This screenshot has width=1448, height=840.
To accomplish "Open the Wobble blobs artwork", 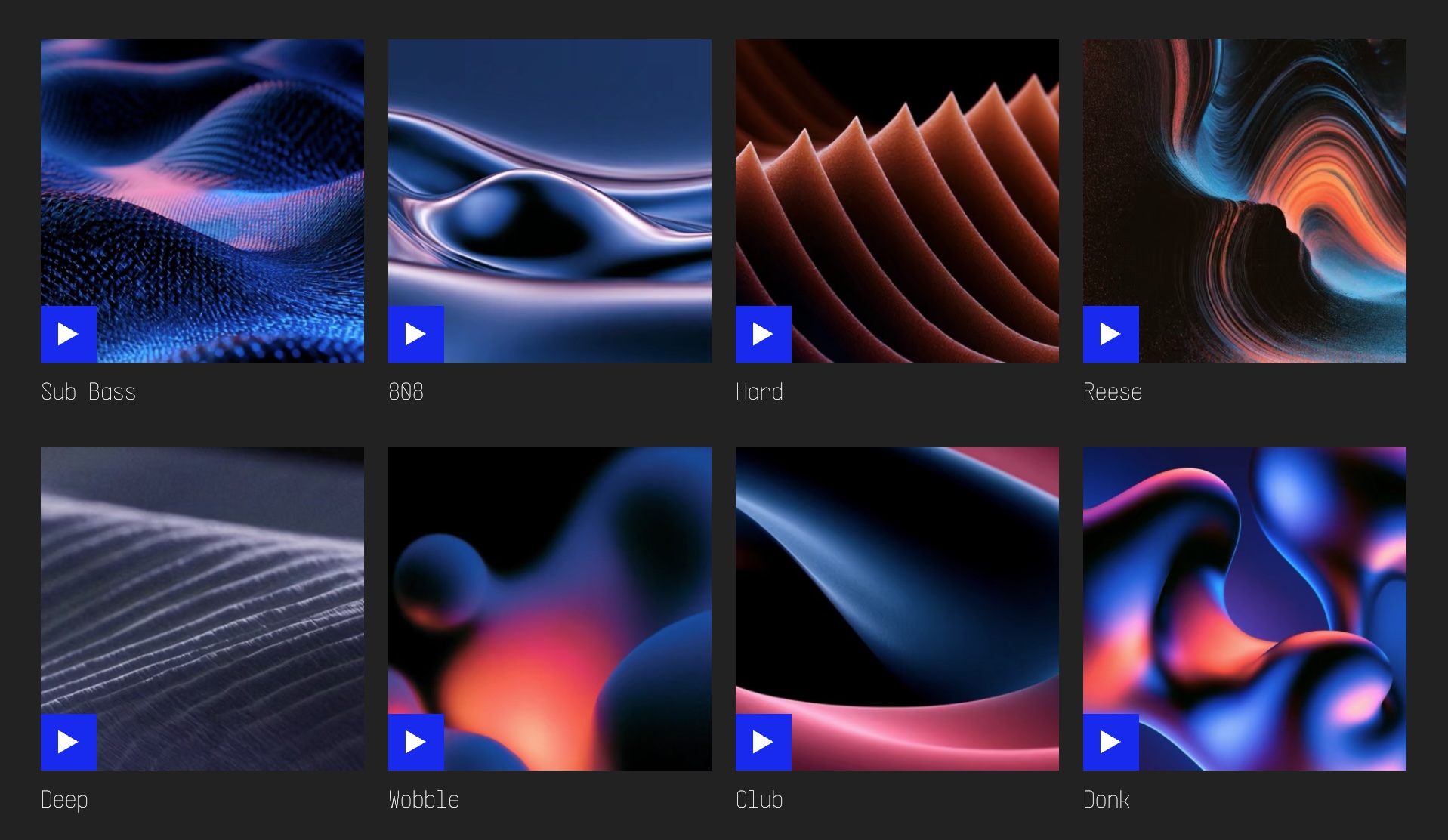I will click(x=550, y=609).
